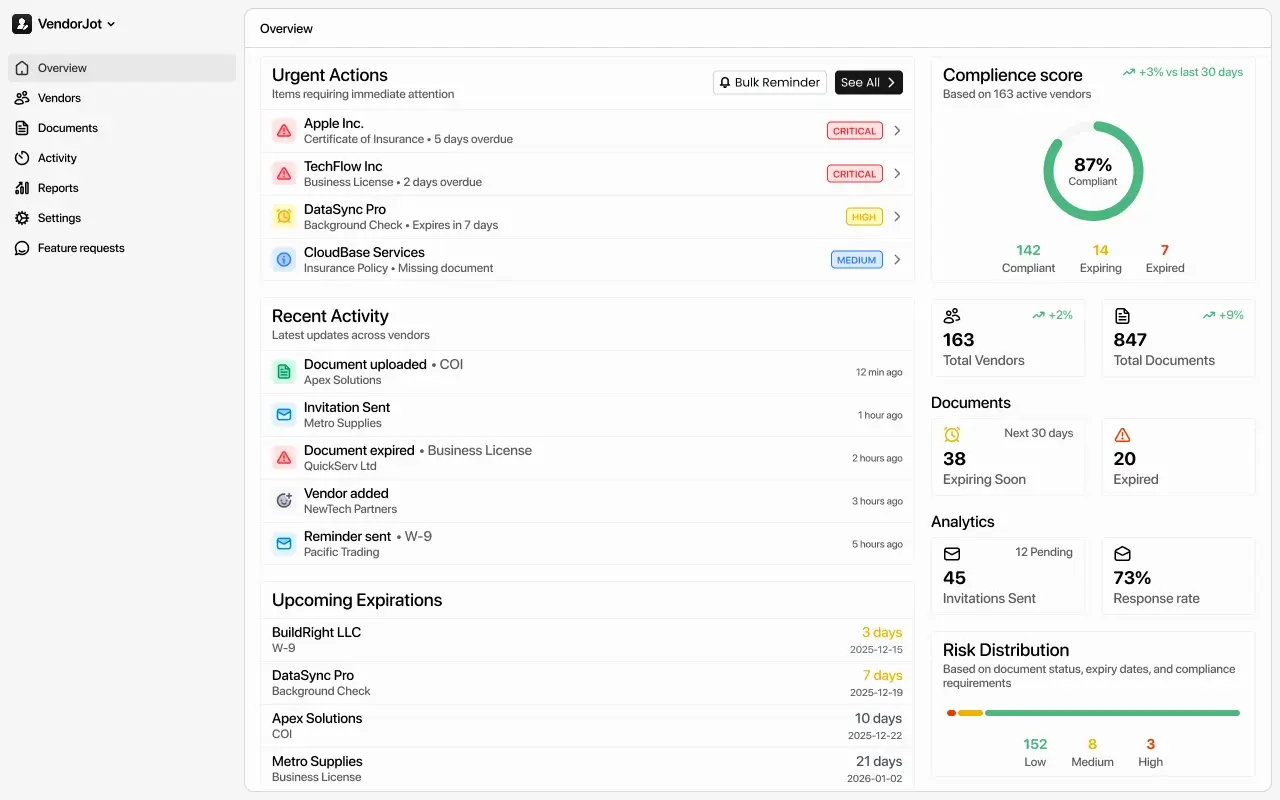Screen dimensions: 1280x800
Task: Click the 87% compliance donut chart
Action: click(1093, 171)
